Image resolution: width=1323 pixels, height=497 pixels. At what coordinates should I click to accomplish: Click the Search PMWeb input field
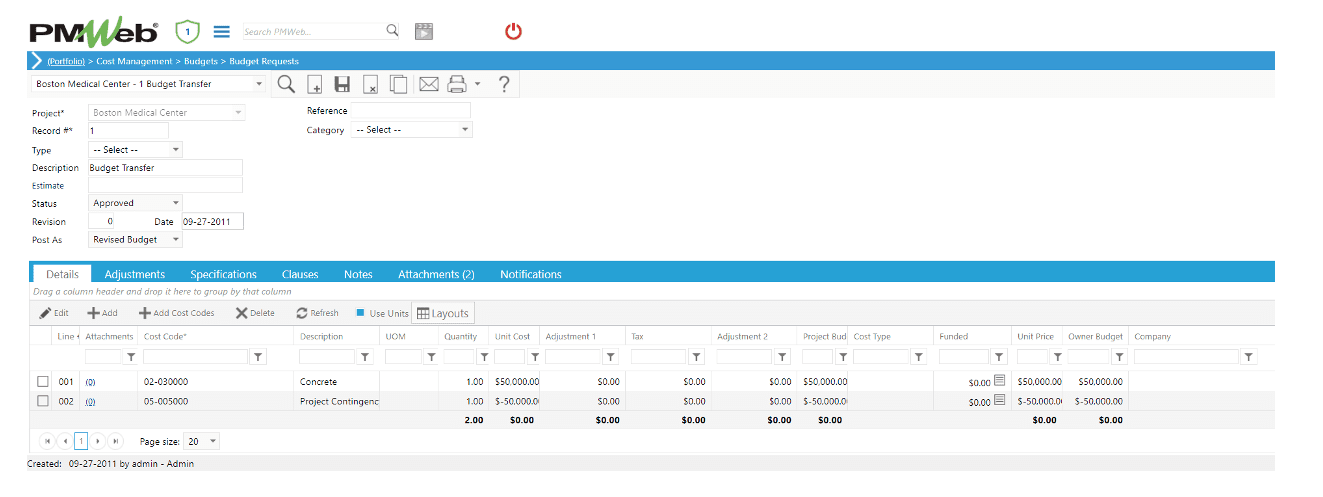coord(313,32)
